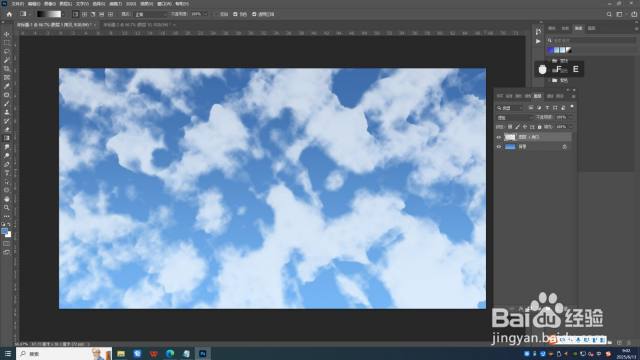Hide the cloud layer (top layer)
This screenshot has width=640, height=360.
[498, 137]
